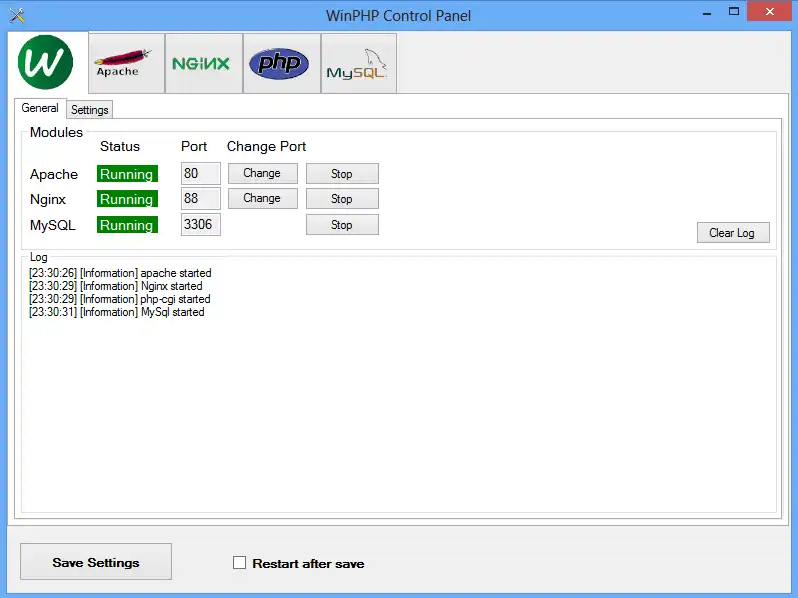This screenshot has height=598, width=798.
Task: Click the MySQL module label
Action: (53, 225)
